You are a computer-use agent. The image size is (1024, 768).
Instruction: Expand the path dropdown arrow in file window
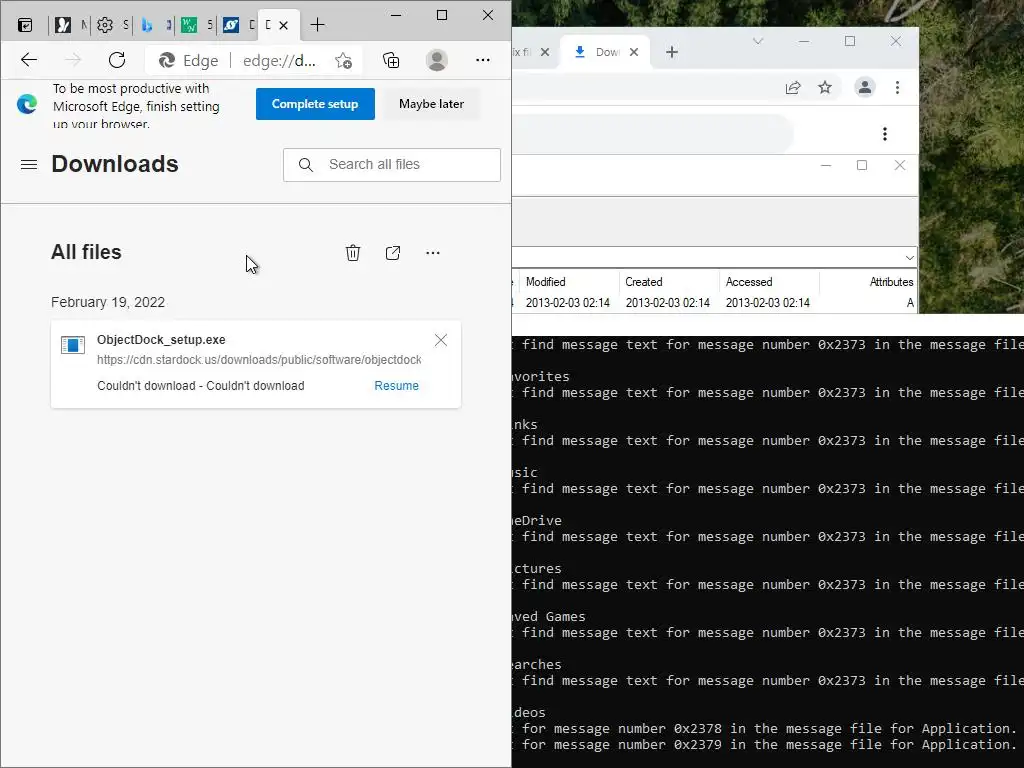pos(909,257)
